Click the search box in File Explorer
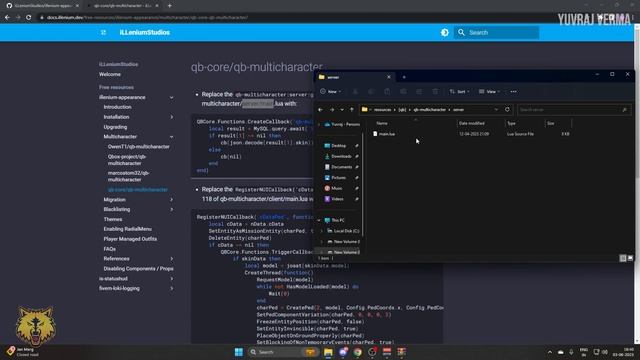This screenshot has width=640, height=360. click(574, 109)
